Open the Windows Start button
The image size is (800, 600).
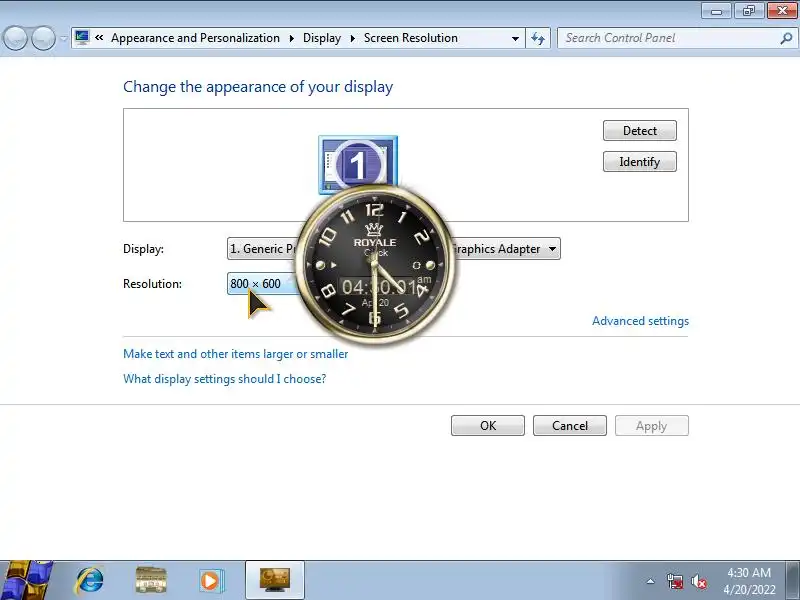tap(25, 581)
